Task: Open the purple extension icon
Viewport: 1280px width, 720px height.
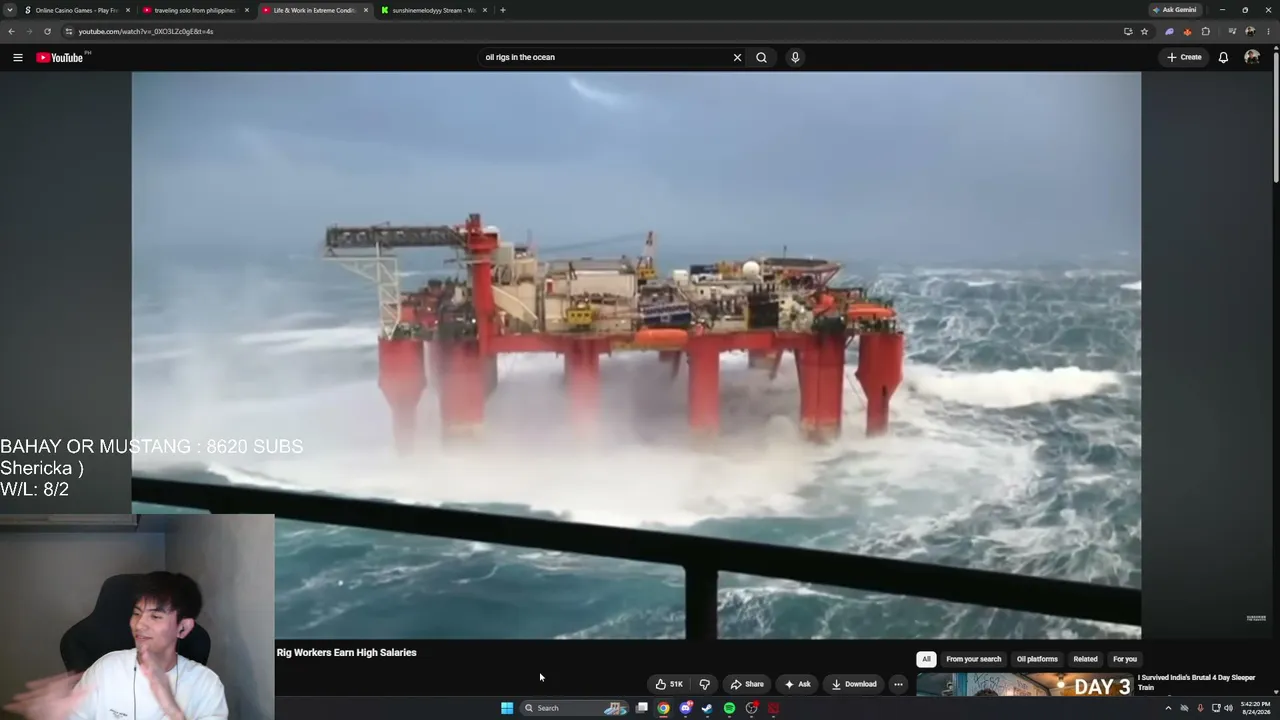Action: point(1169,31)
